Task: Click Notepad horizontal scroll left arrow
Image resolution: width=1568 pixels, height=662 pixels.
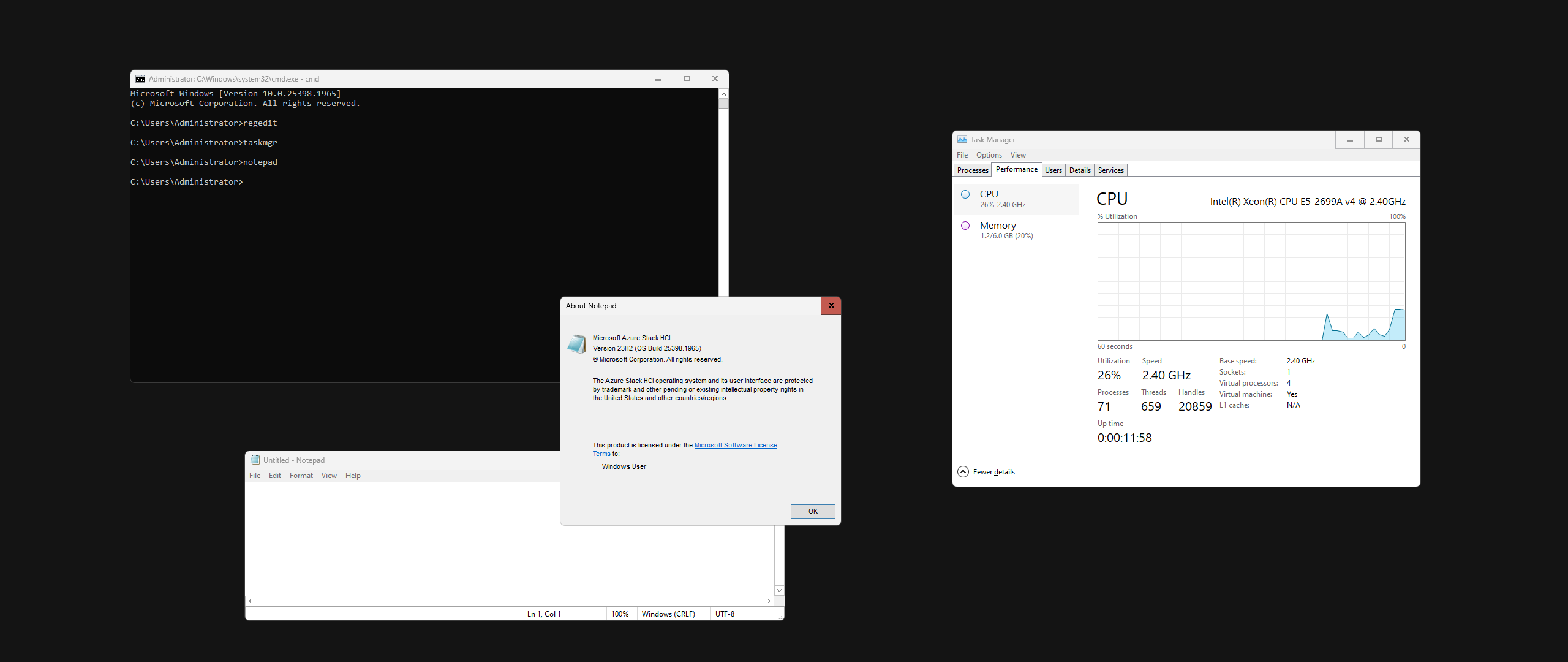Action: point(251,601)
